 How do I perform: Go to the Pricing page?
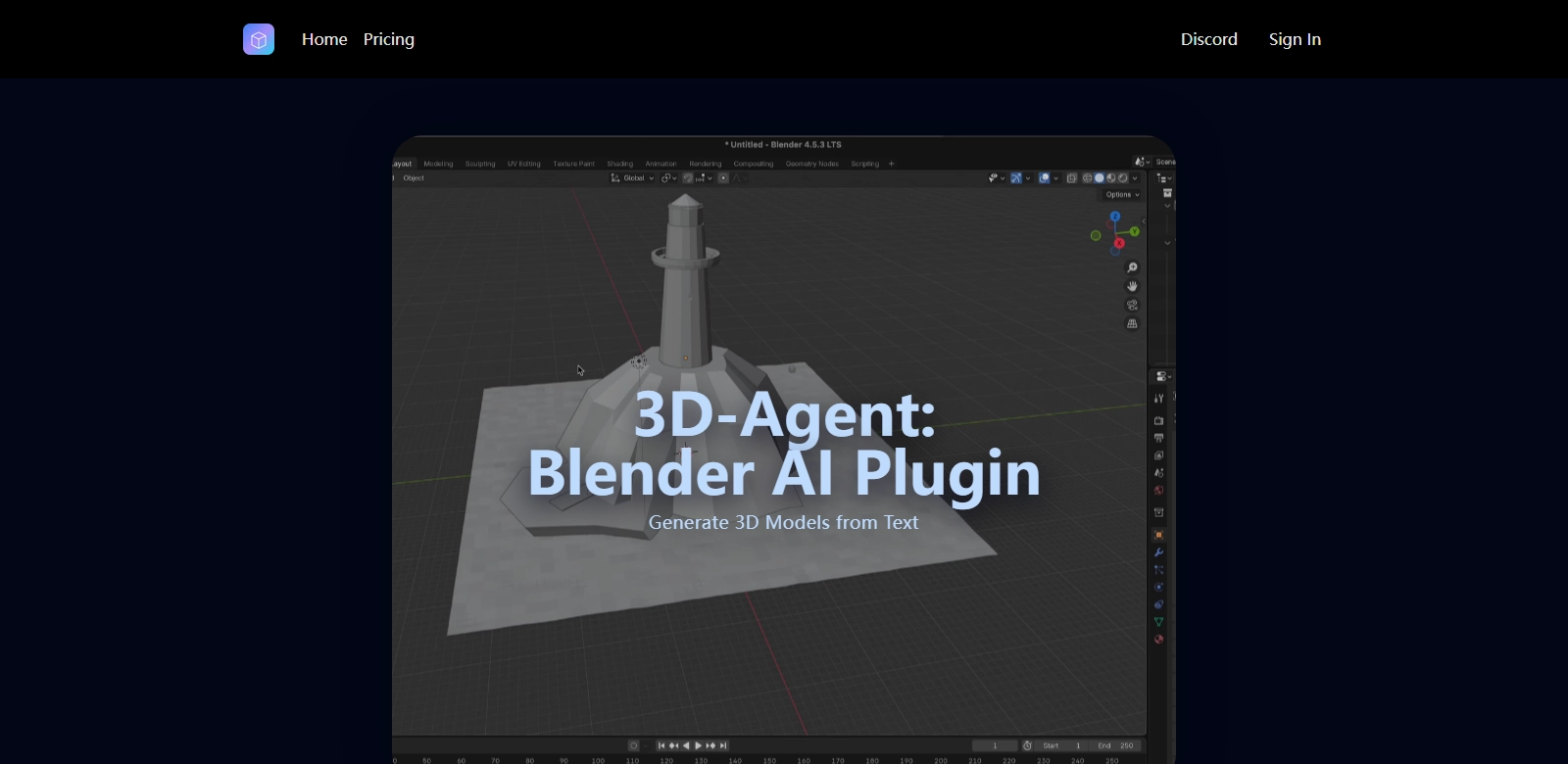tap(389, 39)
